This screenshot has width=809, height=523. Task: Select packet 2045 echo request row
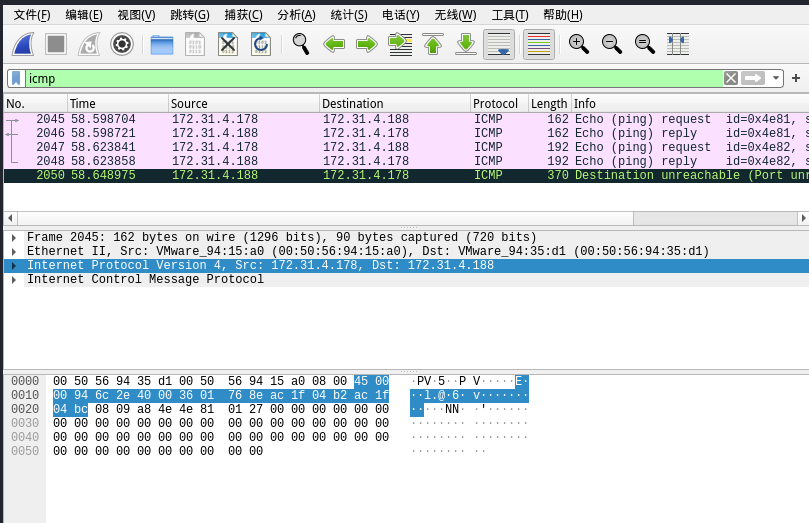(406, 119)
